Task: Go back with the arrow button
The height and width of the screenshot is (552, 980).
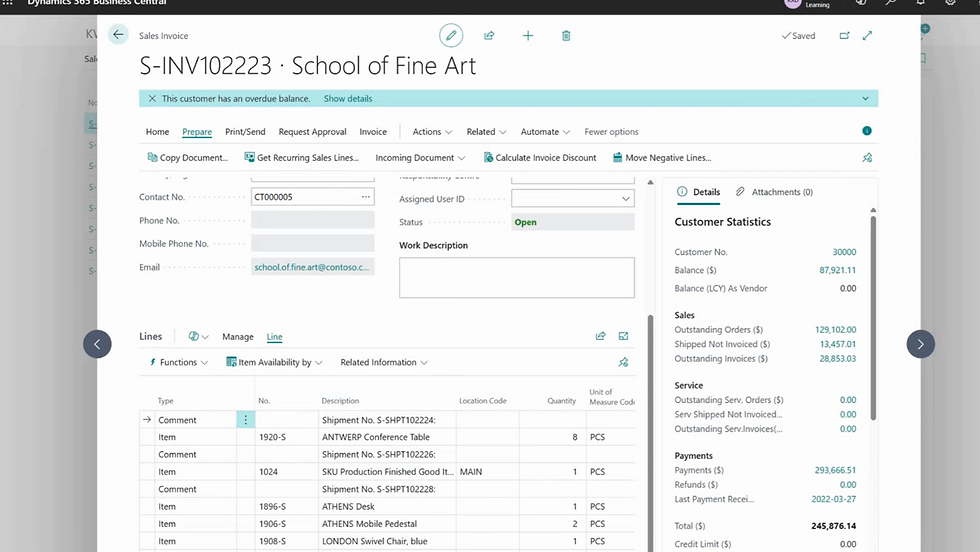Action: click(118, 35)
